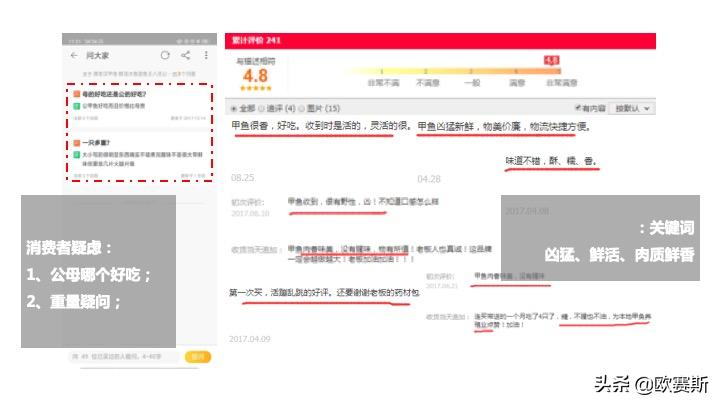
Task: Click the 问大家 page title
Action: pos(97,56)
